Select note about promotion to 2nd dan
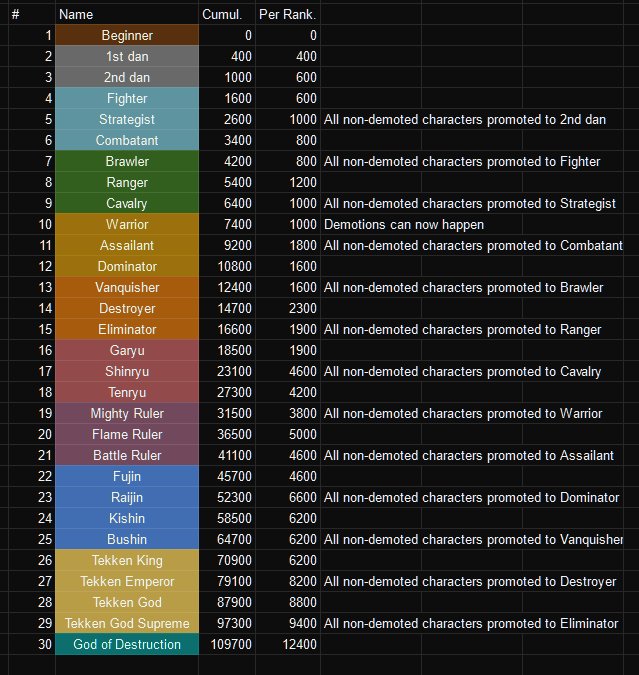The height and width of the screenshot is (675, 639). point(465,120)
